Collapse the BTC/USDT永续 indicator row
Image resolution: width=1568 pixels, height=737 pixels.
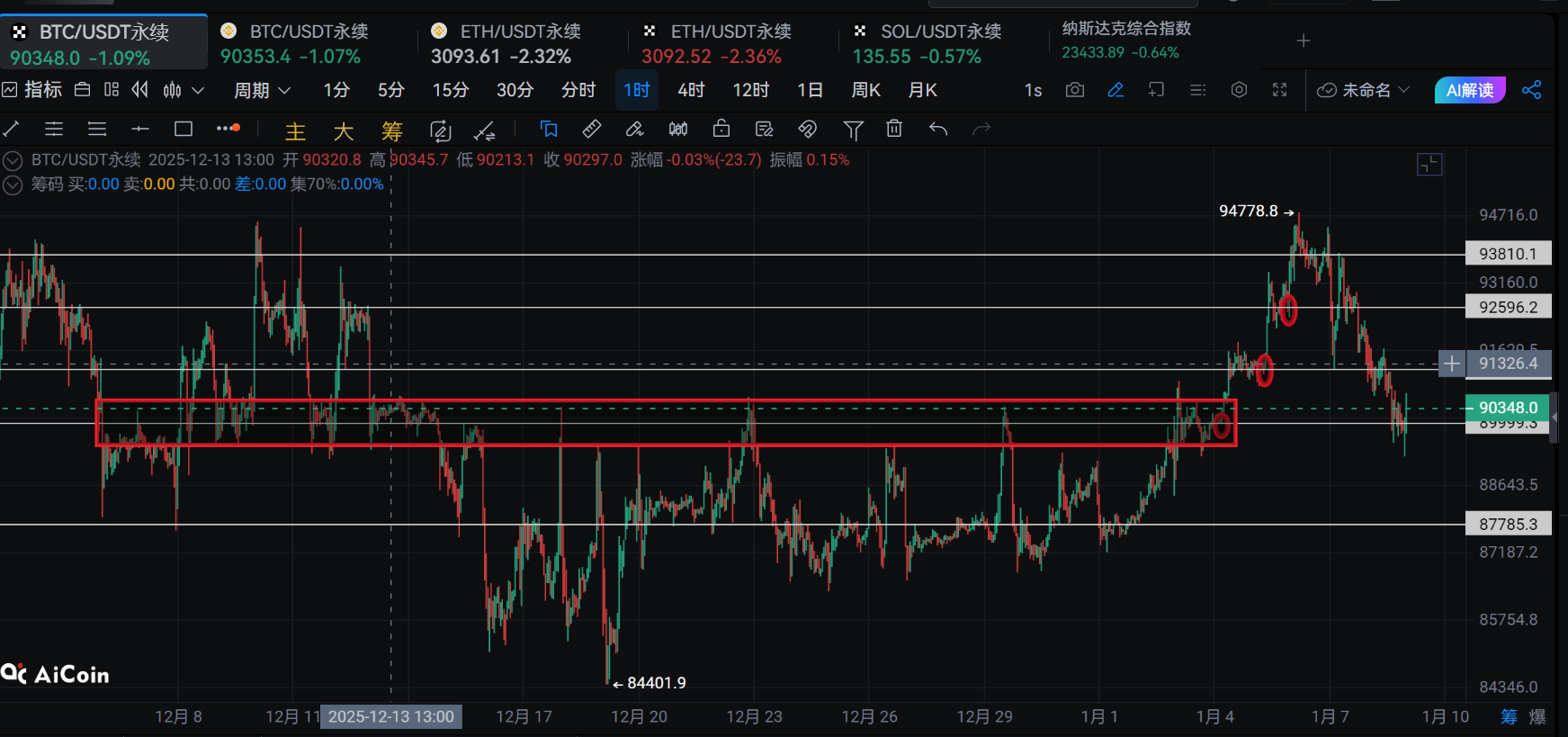(13, 161)
